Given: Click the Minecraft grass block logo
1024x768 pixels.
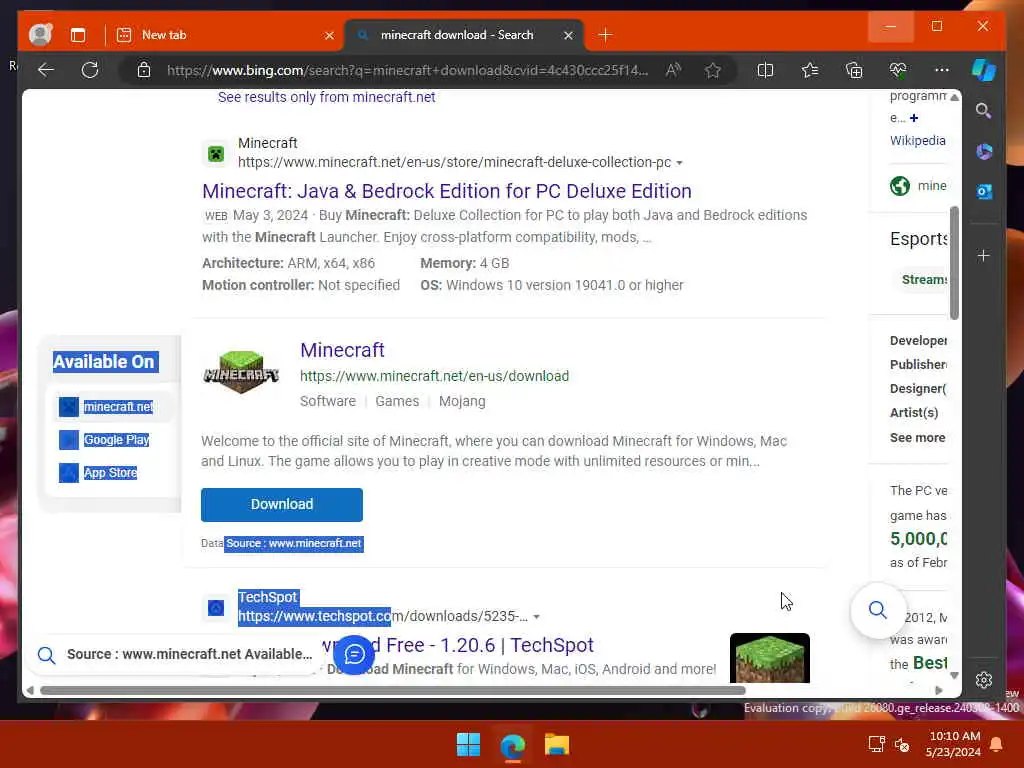Looking at the screenshot, I should [241, 372].
